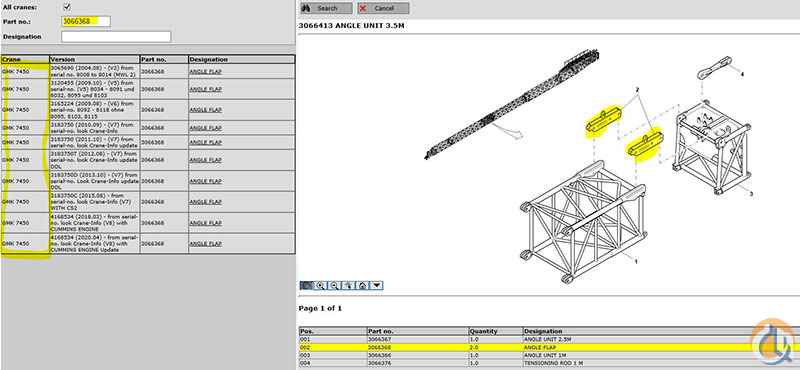This screenshot has width=800, height=370.
Task: Click the Version column header in results table
Action: point(94,60)
